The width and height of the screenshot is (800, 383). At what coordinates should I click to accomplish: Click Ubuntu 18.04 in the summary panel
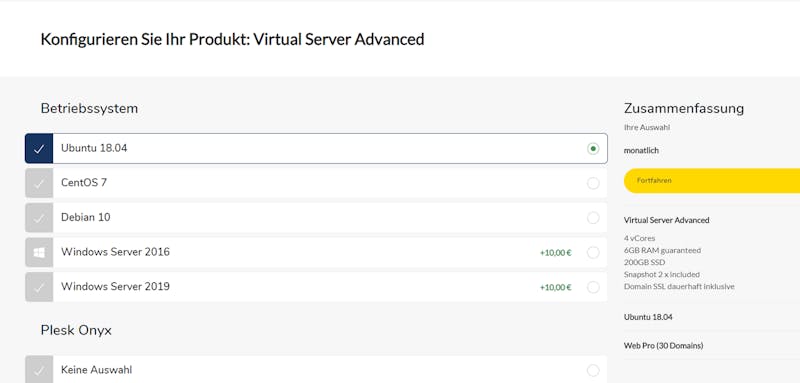pyautogui.click(x=648, y=317)
